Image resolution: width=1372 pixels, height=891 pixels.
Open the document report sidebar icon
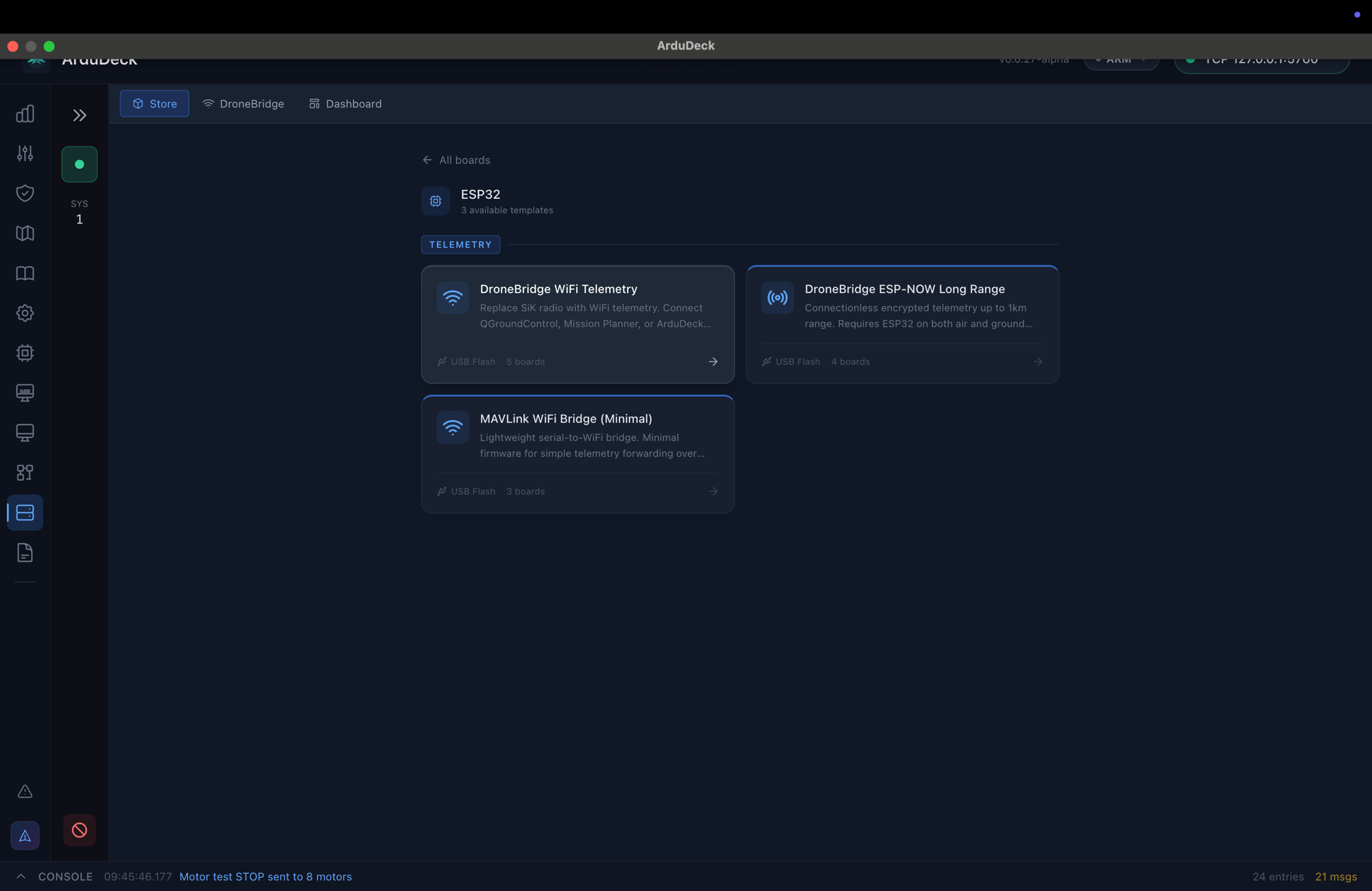pos(25,553)
